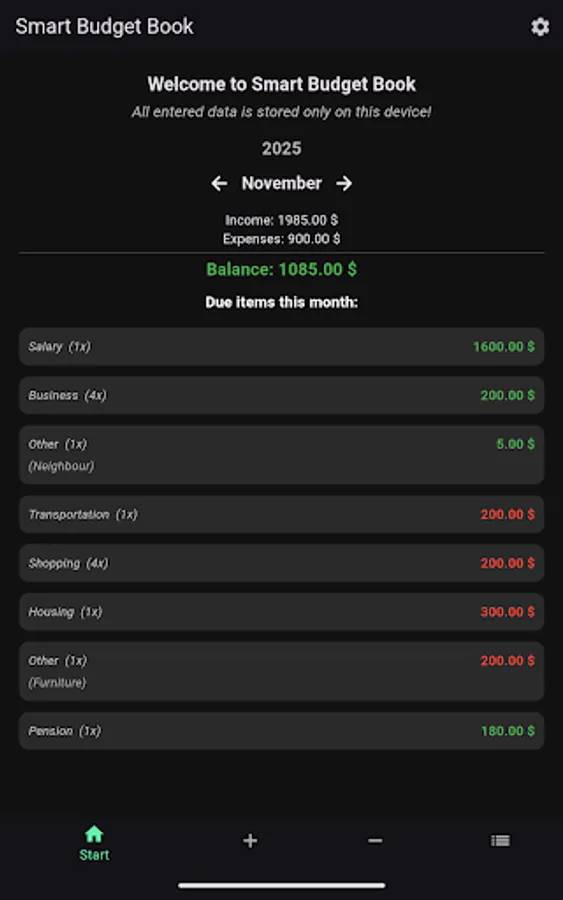
Task: Click the 2025 year label
Action: click(281, 149)
